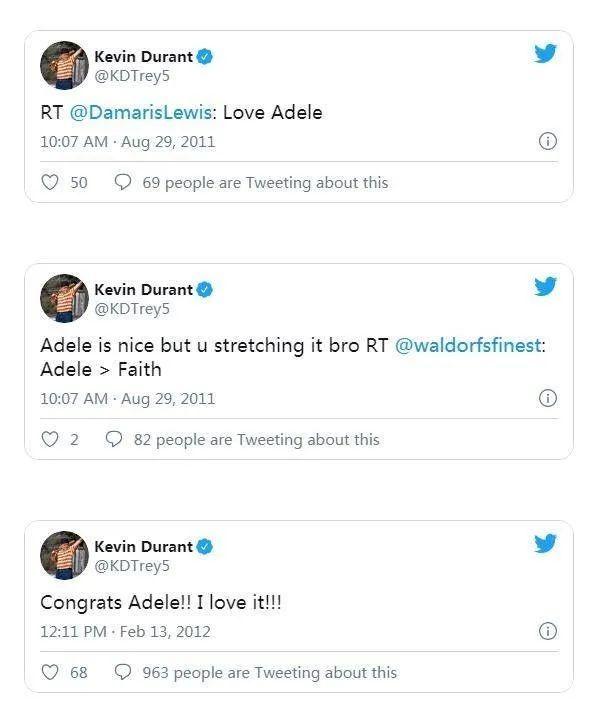
Task: Open reply bubble beside '69 people are Tweeting'
Action: [x=123, y=182]
